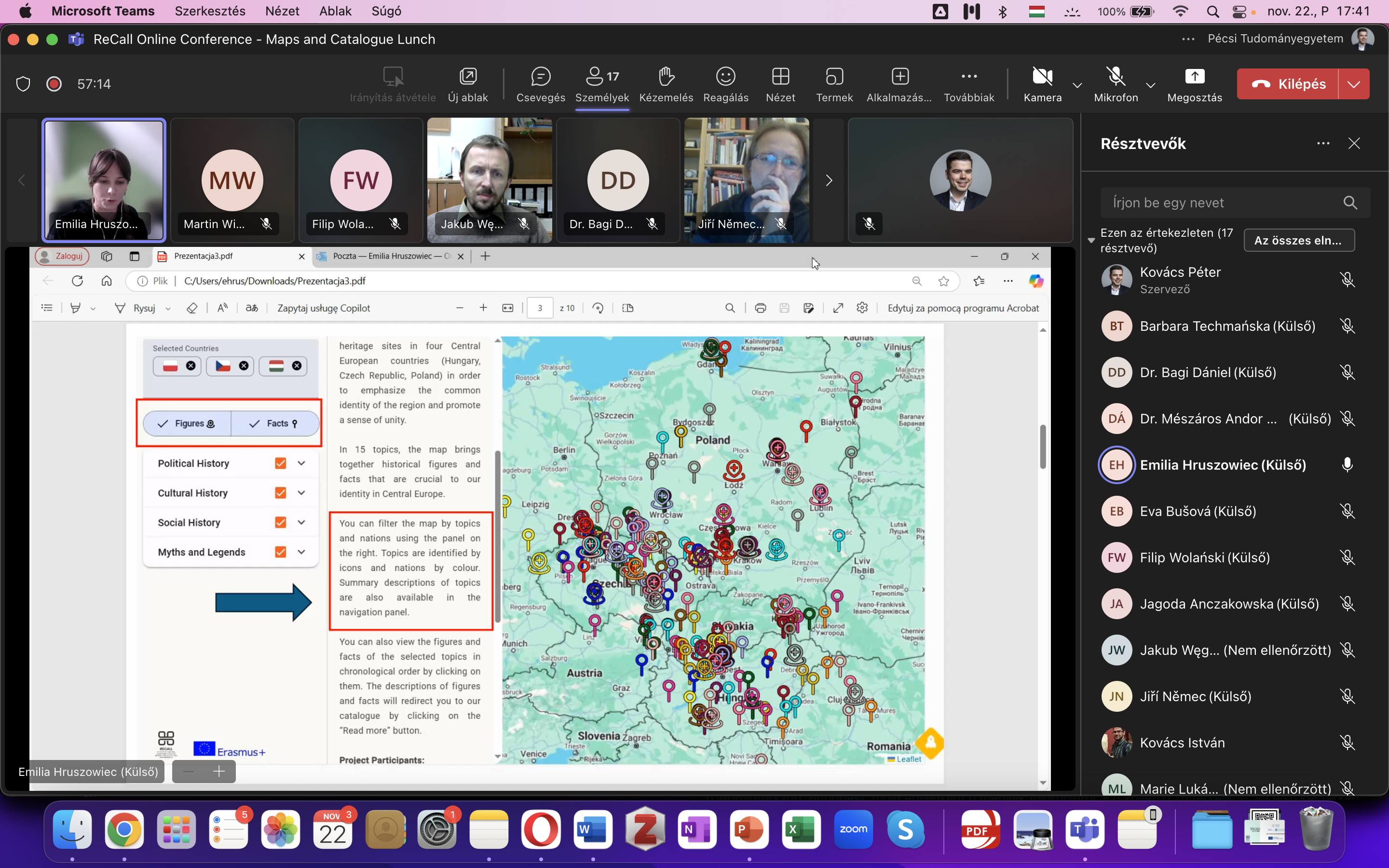The image size is (1389, 868).
Task: Click search magnifier in participant search
Action: click(x=1350, y=203)
